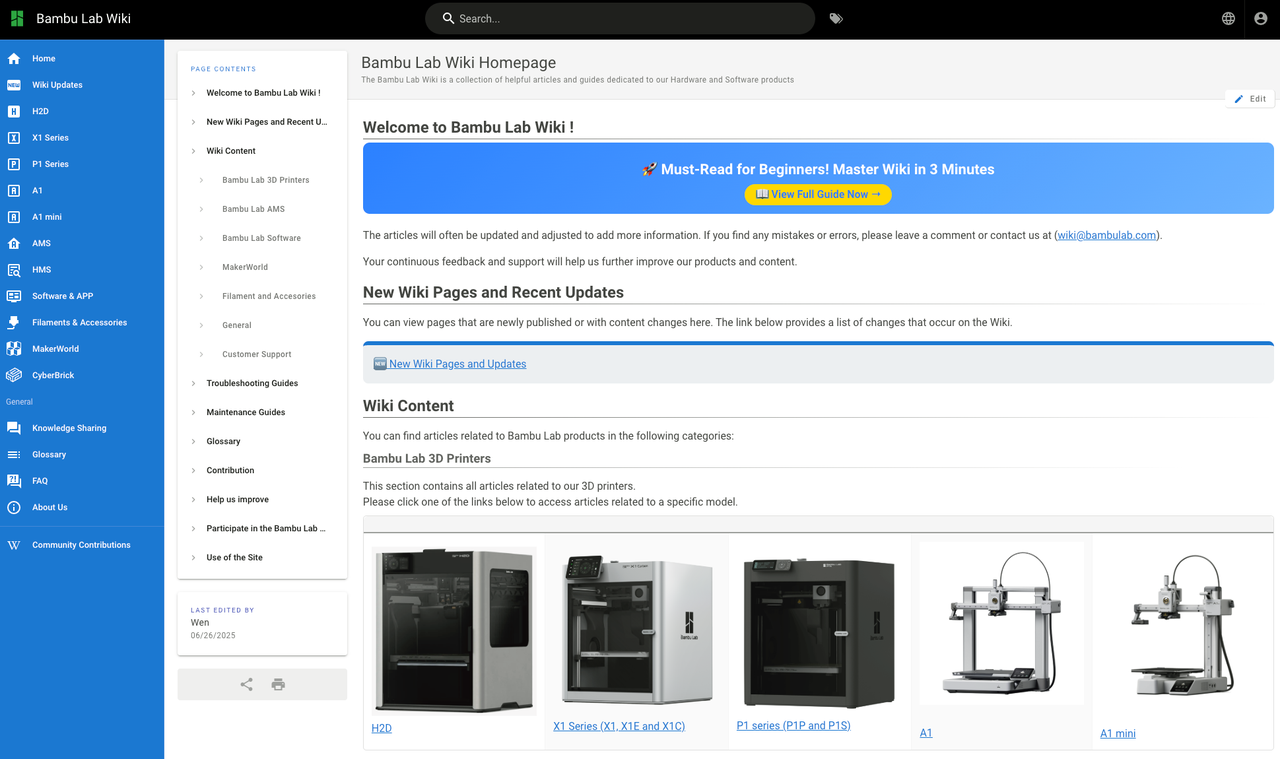Screen dimensions: 1280x759
Task: Expand the 'Troubleshooting Guides' chevron
Action: click(x=193, y=383)
